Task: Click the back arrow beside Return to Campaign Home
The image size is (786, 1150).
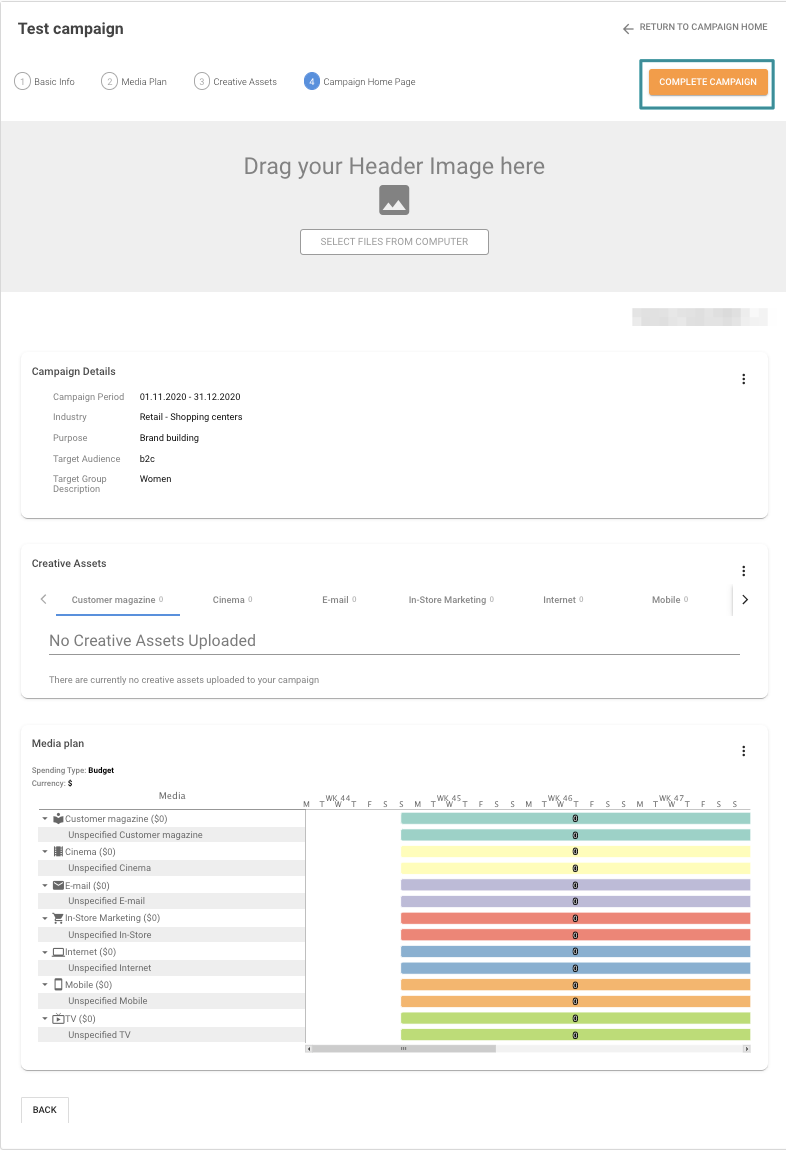Action: pyautogui.click(x=628, y=29)
